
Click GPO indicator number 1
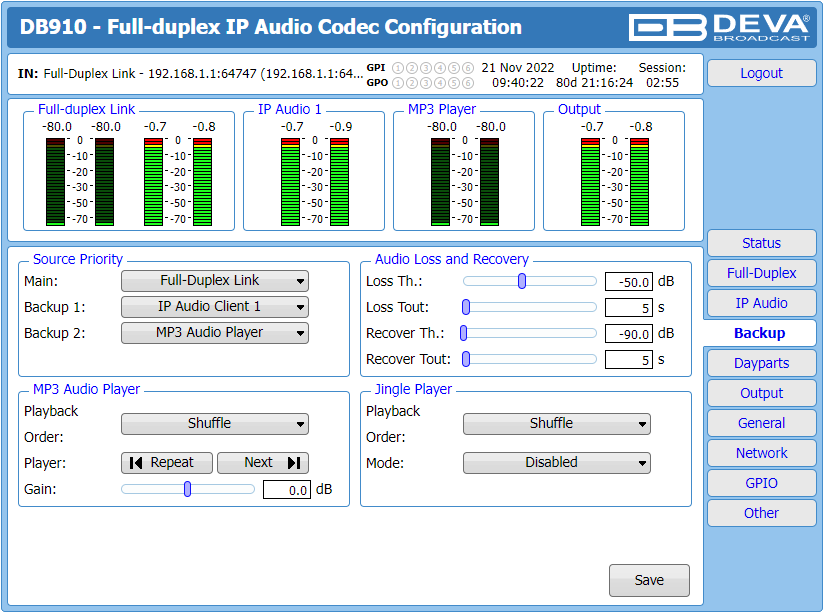click(398, 83)
